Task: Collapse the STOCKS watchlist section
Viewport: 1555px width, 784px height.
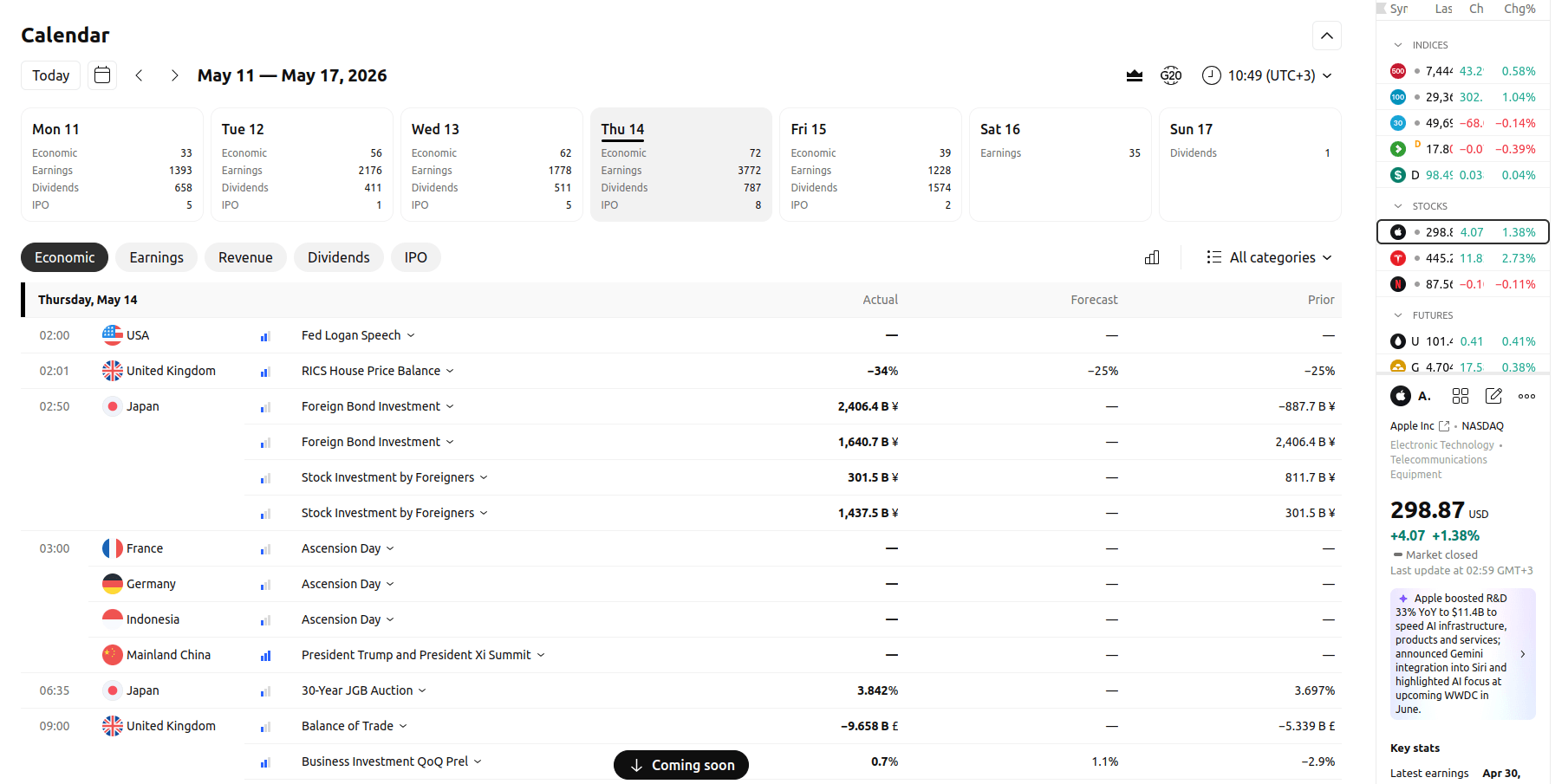Action: (x=1398, y=206)
